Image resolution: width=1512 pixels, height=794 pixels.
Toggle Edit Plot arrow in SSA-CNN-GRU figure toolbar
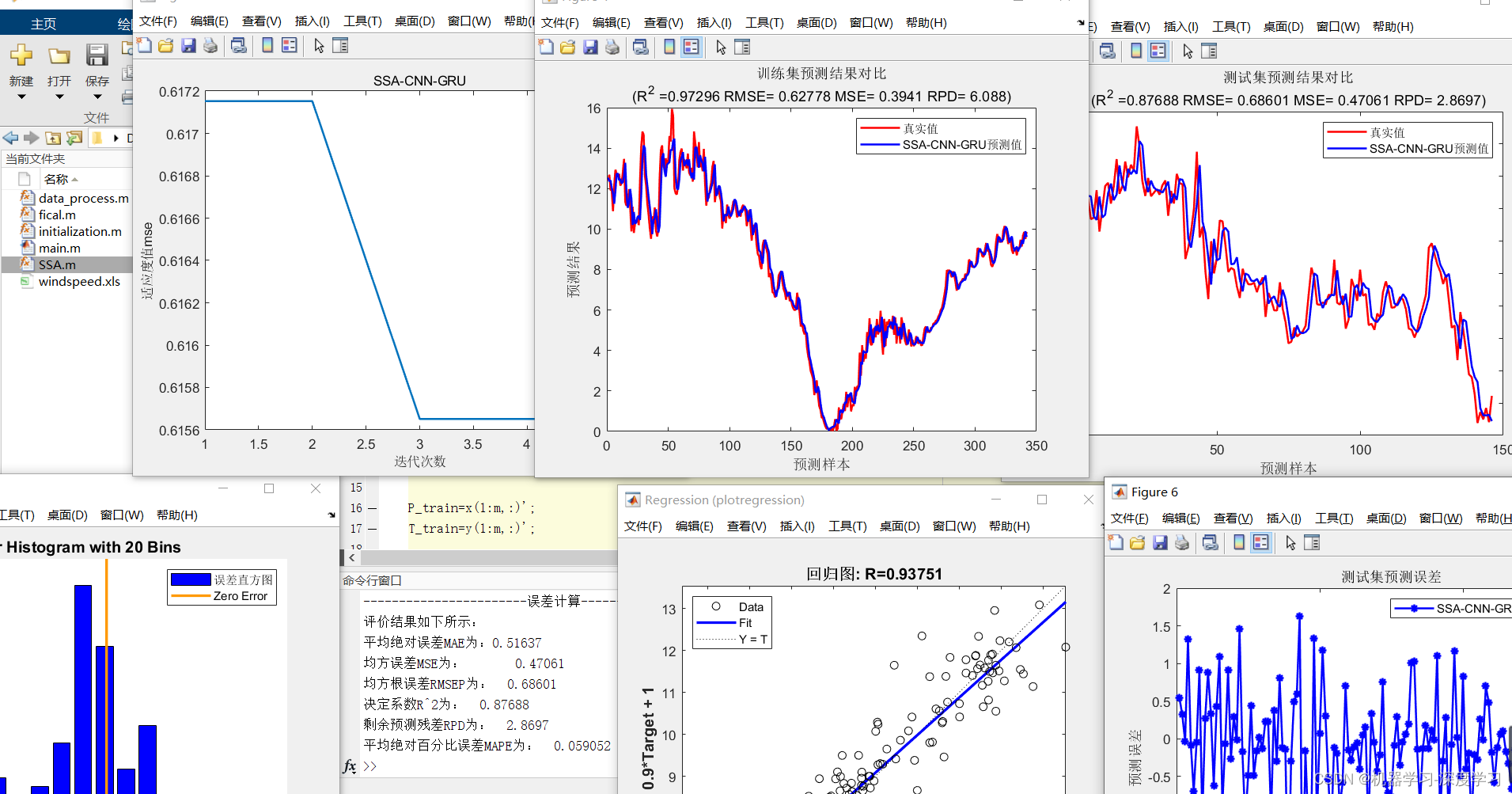(319, 46)
